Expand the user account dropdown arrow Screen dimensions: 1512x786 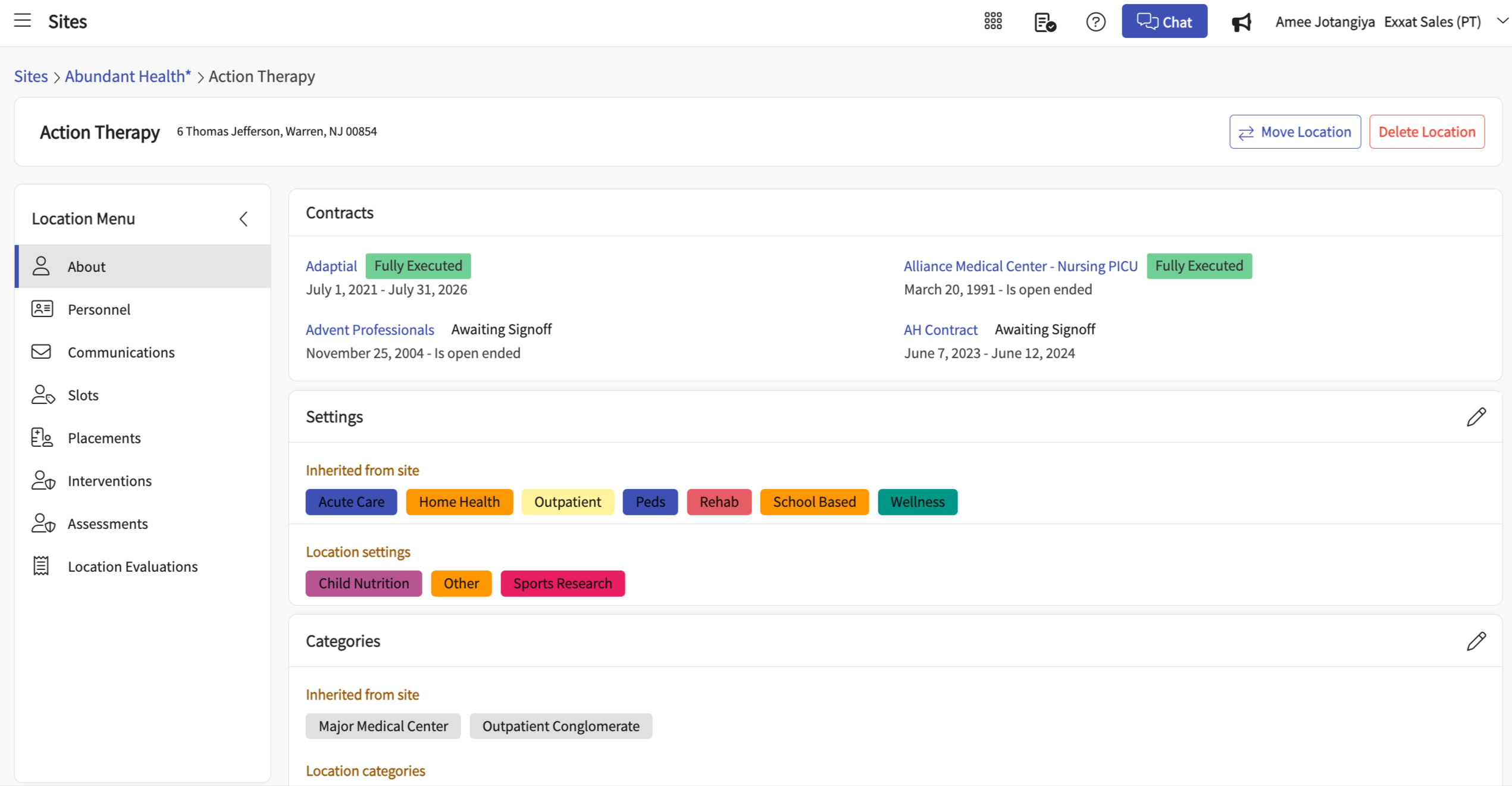click(1502, 21)
